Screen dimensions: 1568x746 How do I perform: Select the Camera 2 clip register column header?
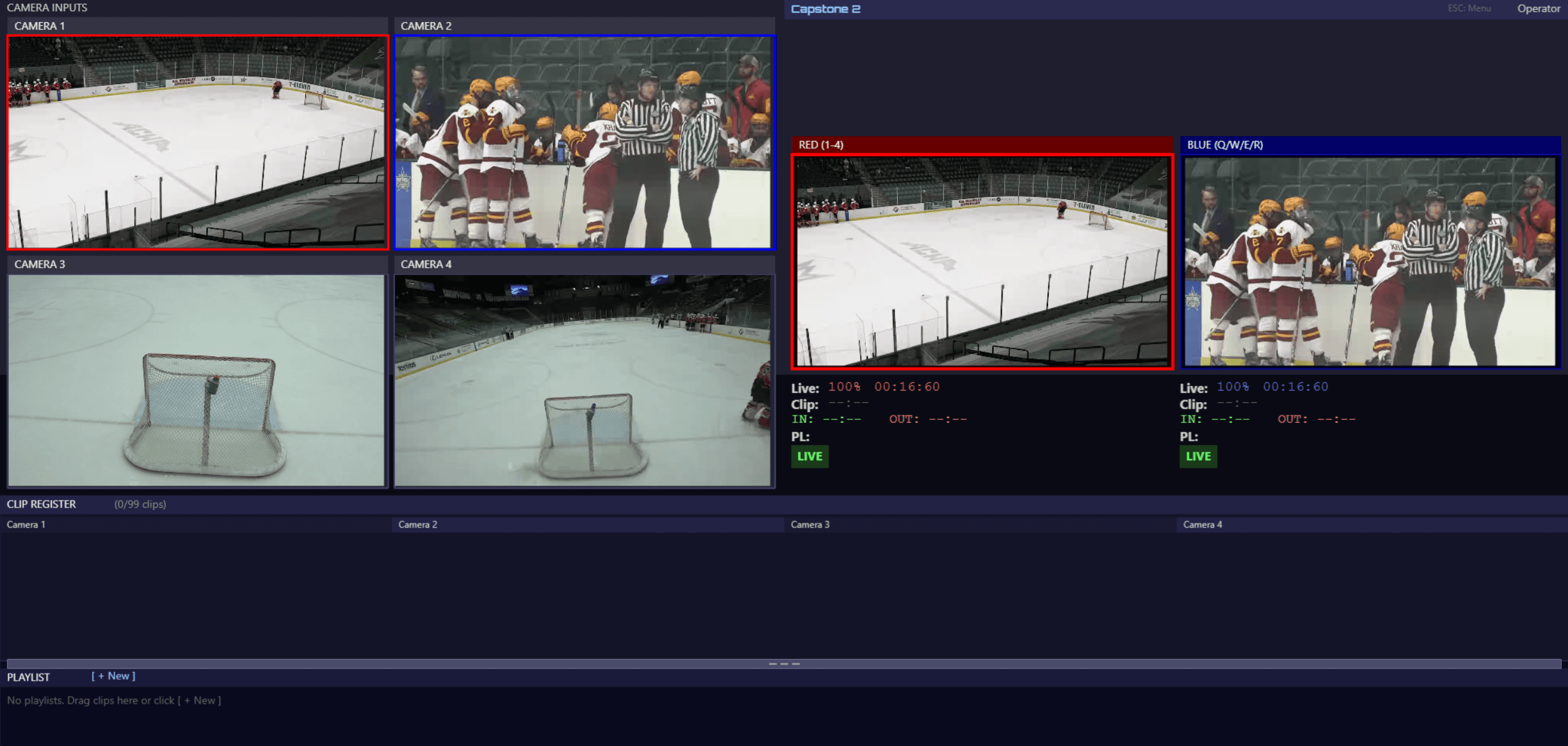click(417, 525)
